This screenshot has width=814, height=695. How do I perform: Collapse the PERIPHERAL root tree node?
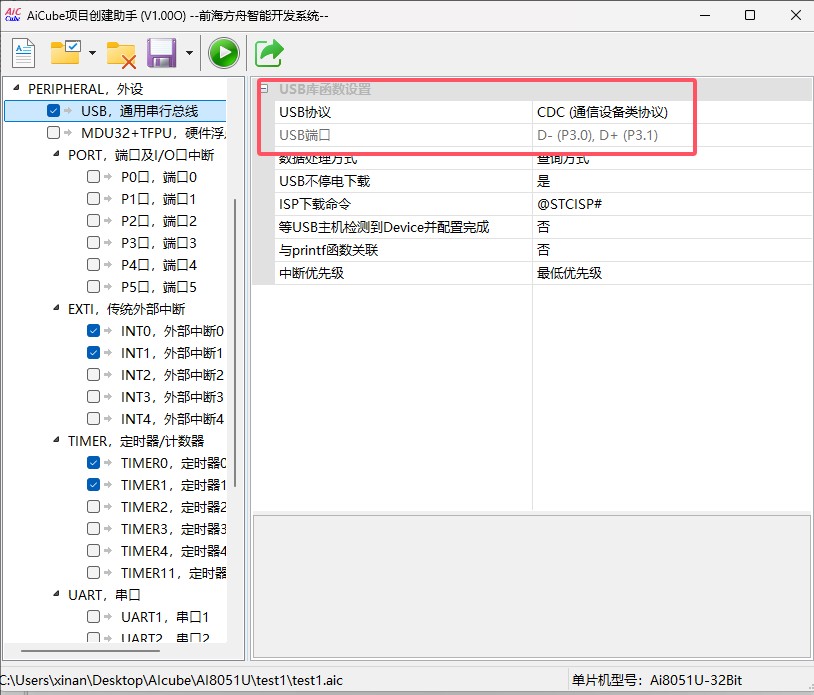click(x=16, y=88)
